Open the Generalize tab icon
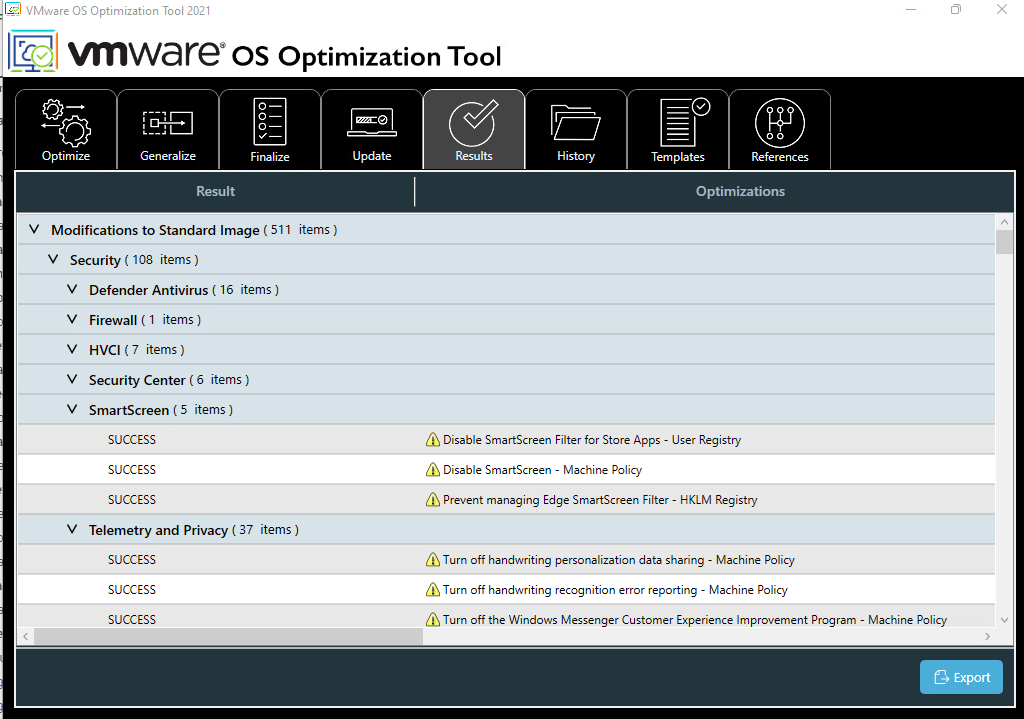 [x=168, y=122]
